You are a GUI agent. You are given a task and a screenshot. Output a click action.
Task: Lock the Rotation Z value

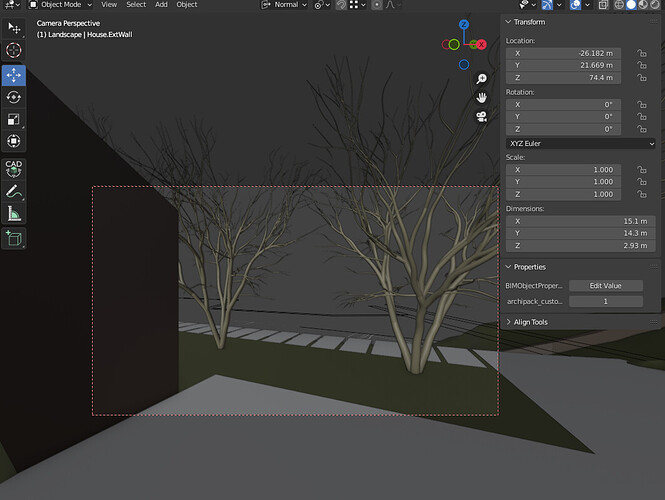pos(642,129)
